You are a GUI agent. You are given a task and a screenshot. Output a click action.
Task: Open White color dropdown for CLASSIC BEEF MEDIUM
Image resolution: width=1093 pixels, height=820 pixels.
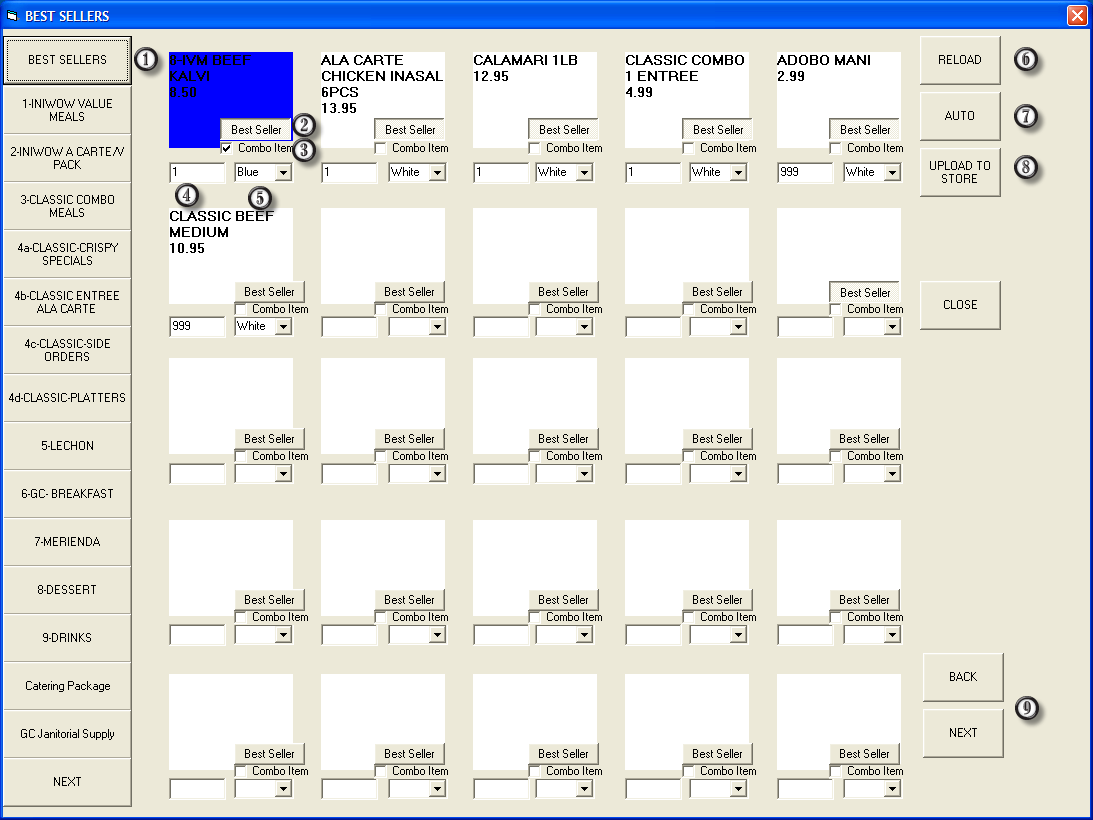point(283,326)
